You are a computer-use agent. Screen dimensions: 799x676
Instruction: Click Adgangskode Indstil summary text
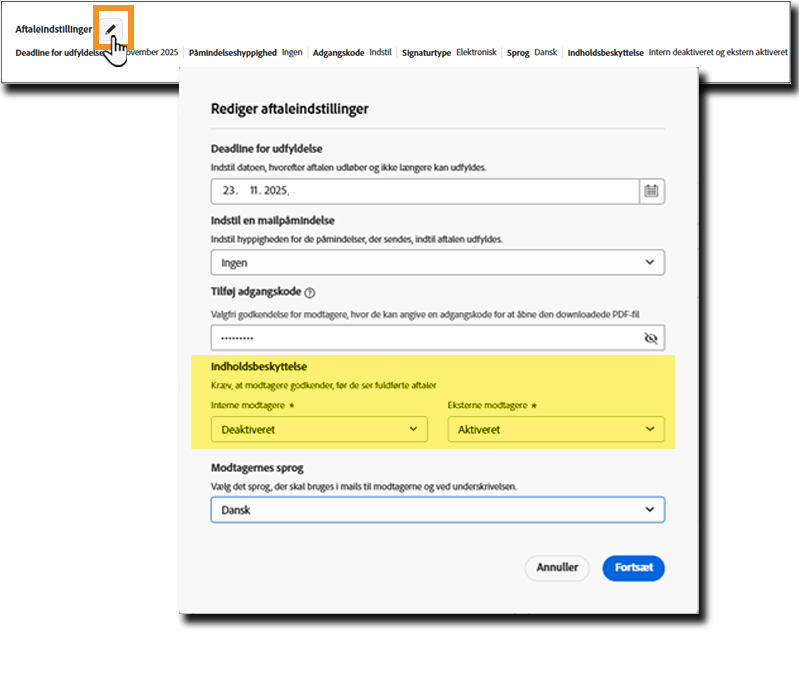[352, 52]
